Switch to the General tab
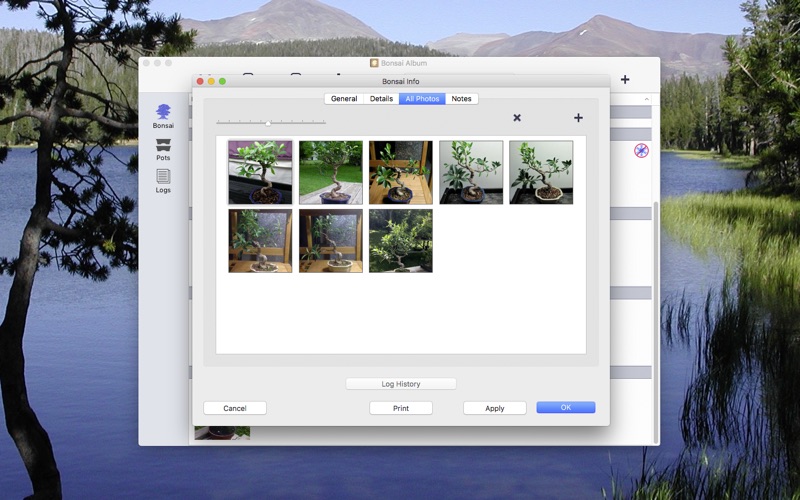Viewport: 800px width, 500px height. coord(344,98)
